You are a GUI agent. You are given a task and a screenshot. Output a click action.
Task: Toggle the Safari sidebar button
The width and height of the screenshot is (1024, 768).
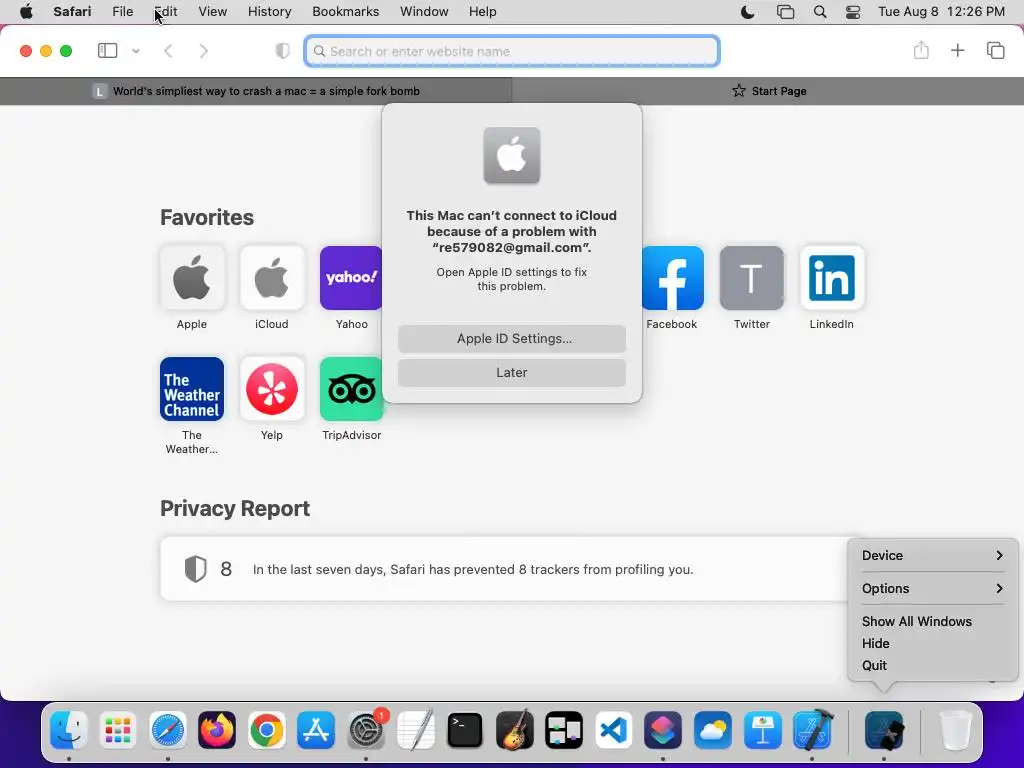107,51
